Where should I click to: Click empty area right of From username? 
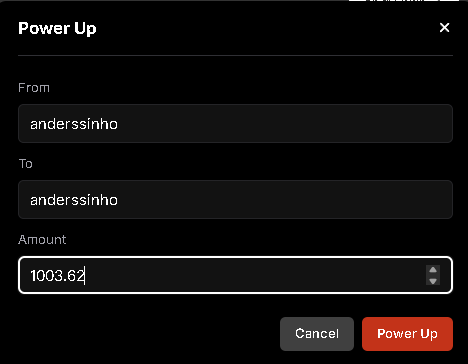(283, 124)
